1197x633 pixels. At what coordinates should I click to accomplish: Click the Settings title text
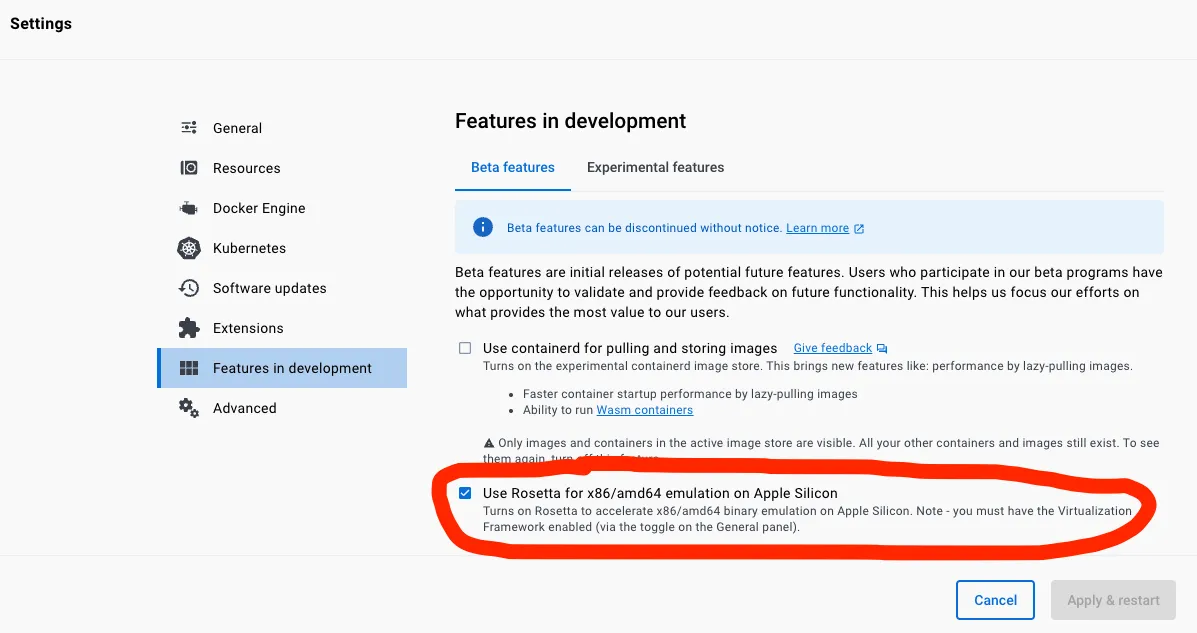(40, 24)
